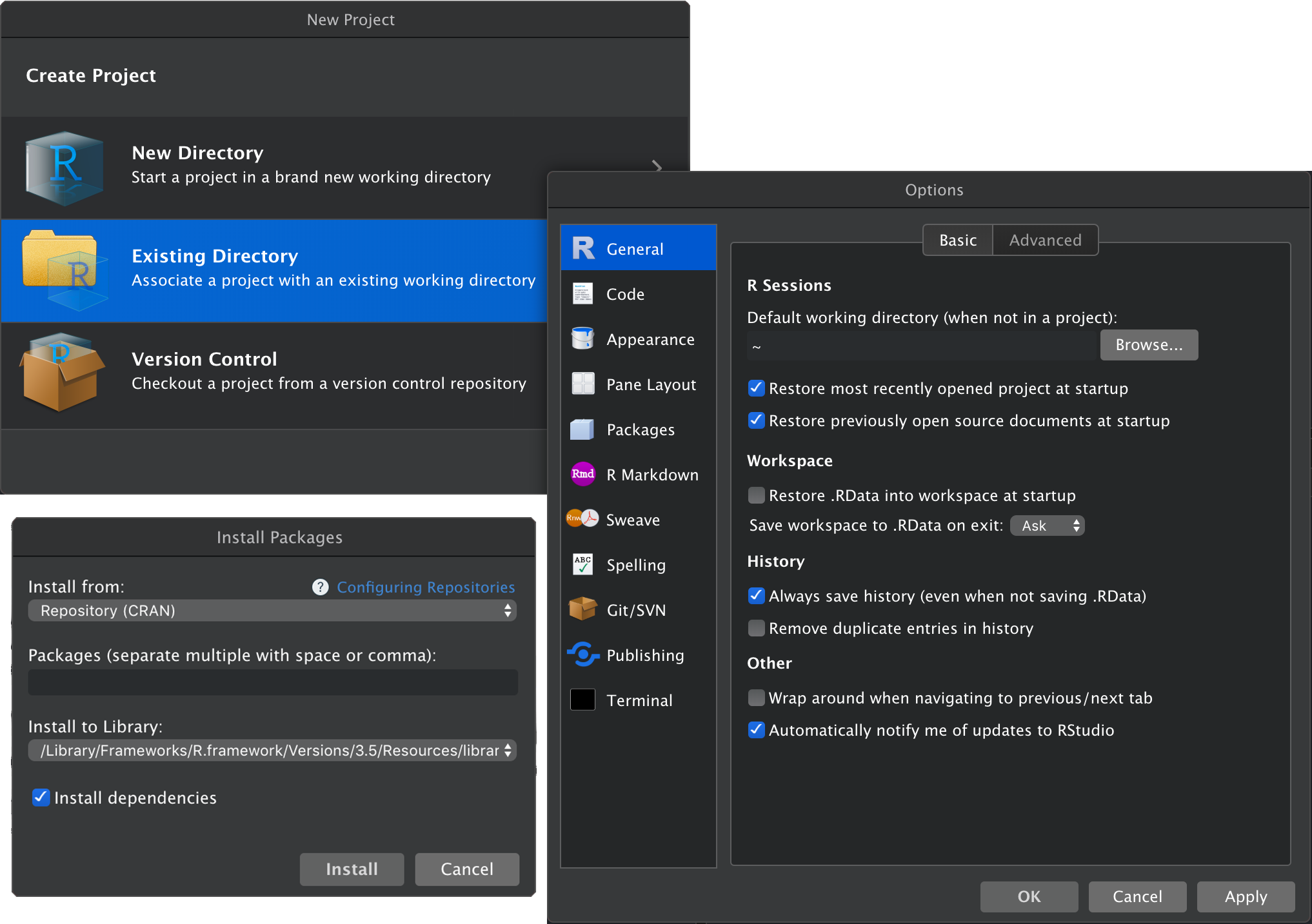
Task: Click the Existing Directory folder icon
Action: [x=65, y=271]
